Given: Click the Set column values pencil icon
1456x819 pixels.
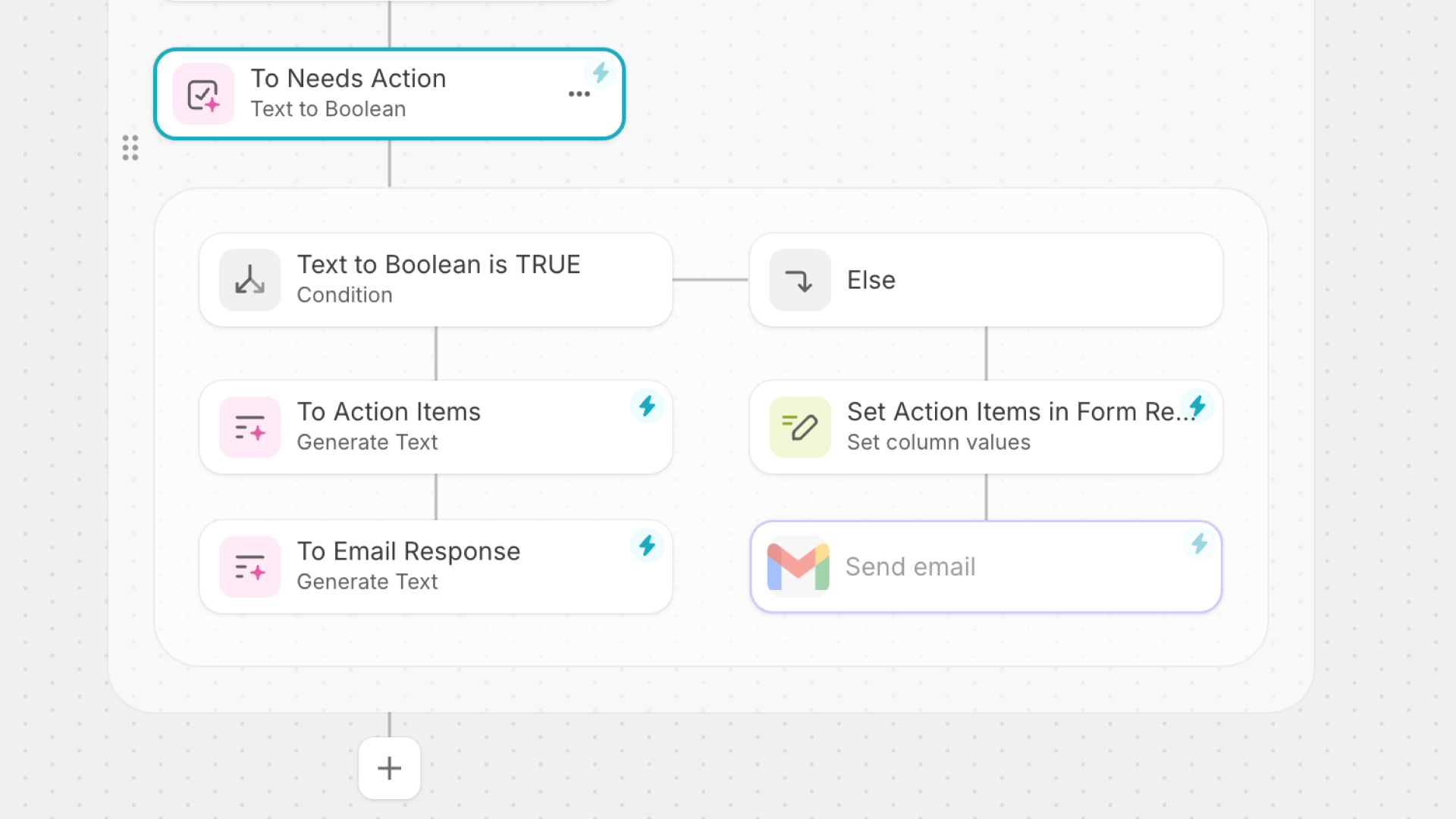Looking at the screenshot, I should pyautogui.click(x=800, y=427).
